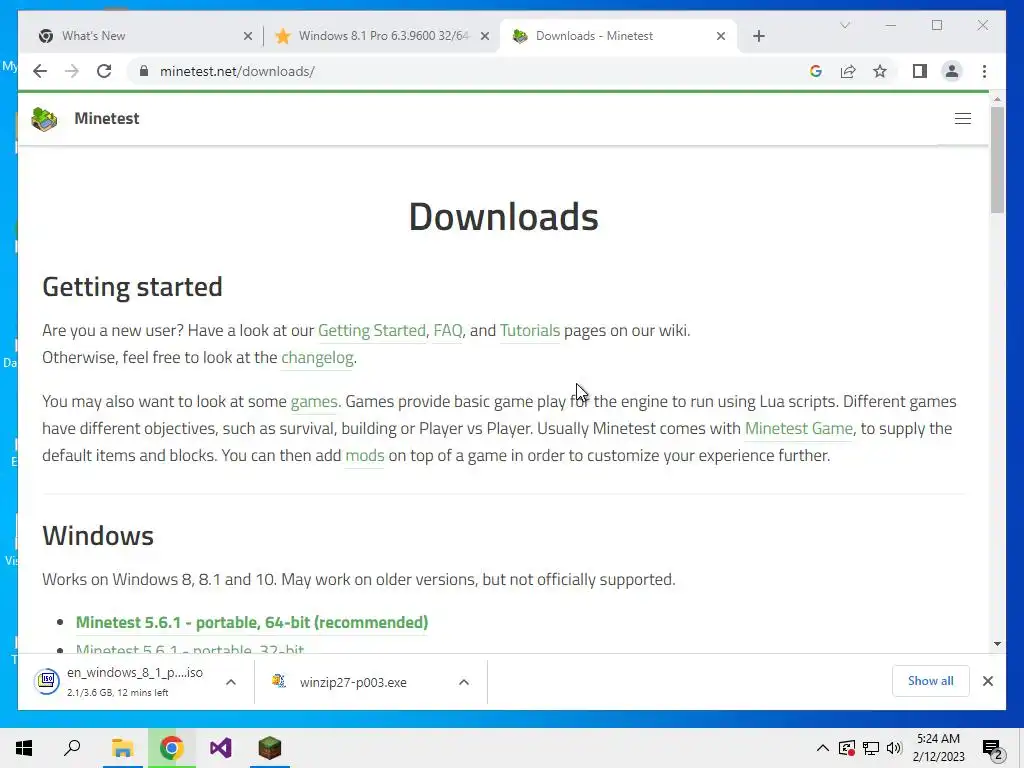Open the Minetest site hamburger menu
This screenshot has height=768, width=1024.
963,118
